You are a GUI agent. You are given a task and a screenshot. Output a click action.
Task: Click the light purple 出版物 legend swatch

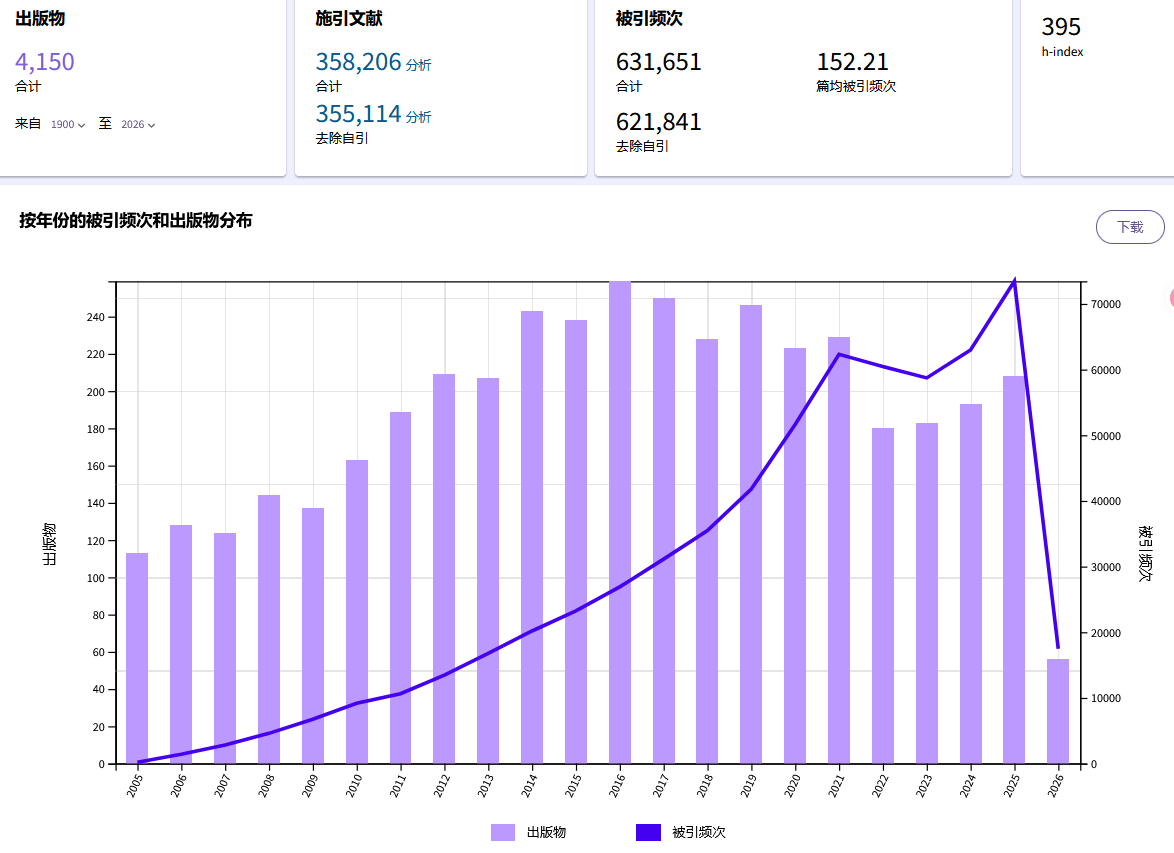coord(503,832)
